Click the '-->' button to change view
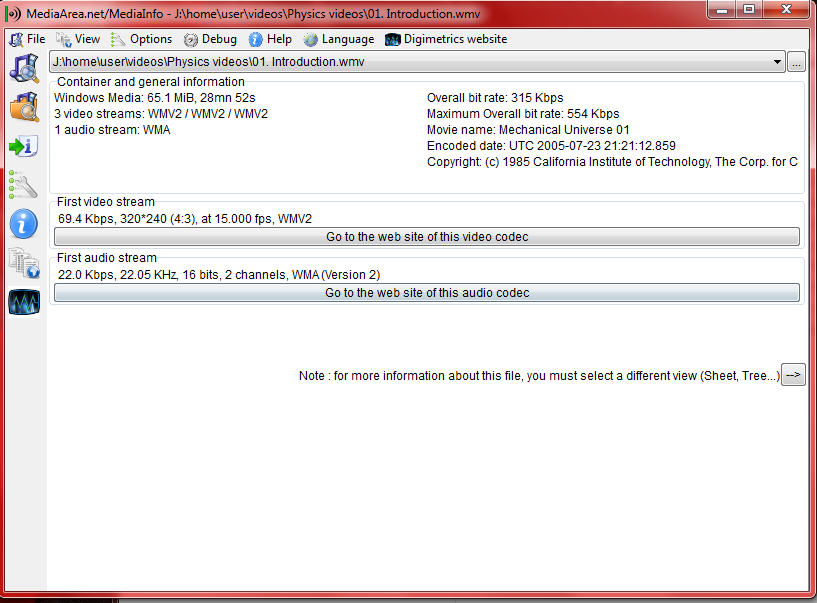Viewport: 817px width, 603px height. click(793, 375)
